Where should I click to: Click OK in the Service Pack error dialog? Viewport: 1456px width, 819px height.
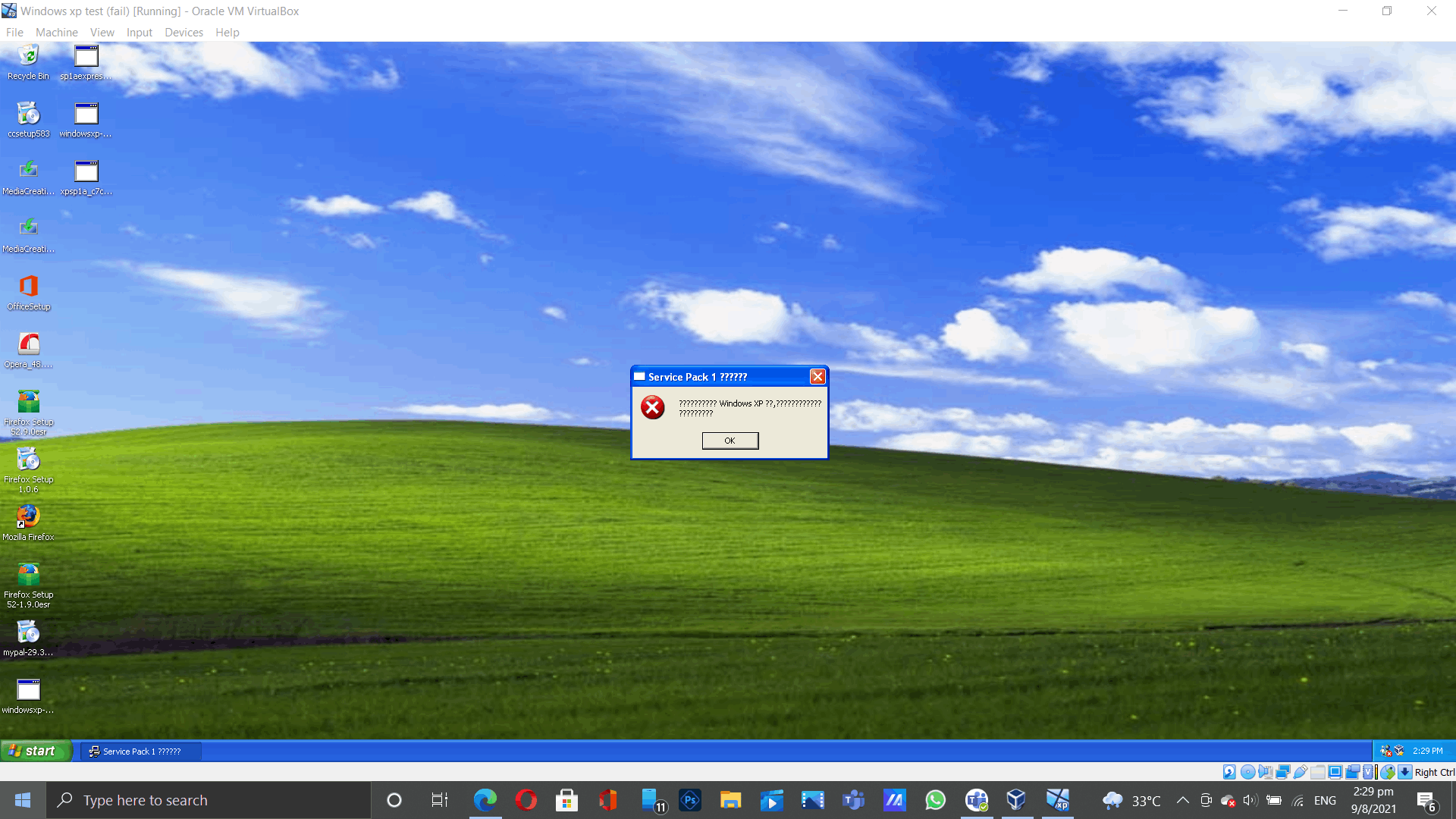[730, 441]
